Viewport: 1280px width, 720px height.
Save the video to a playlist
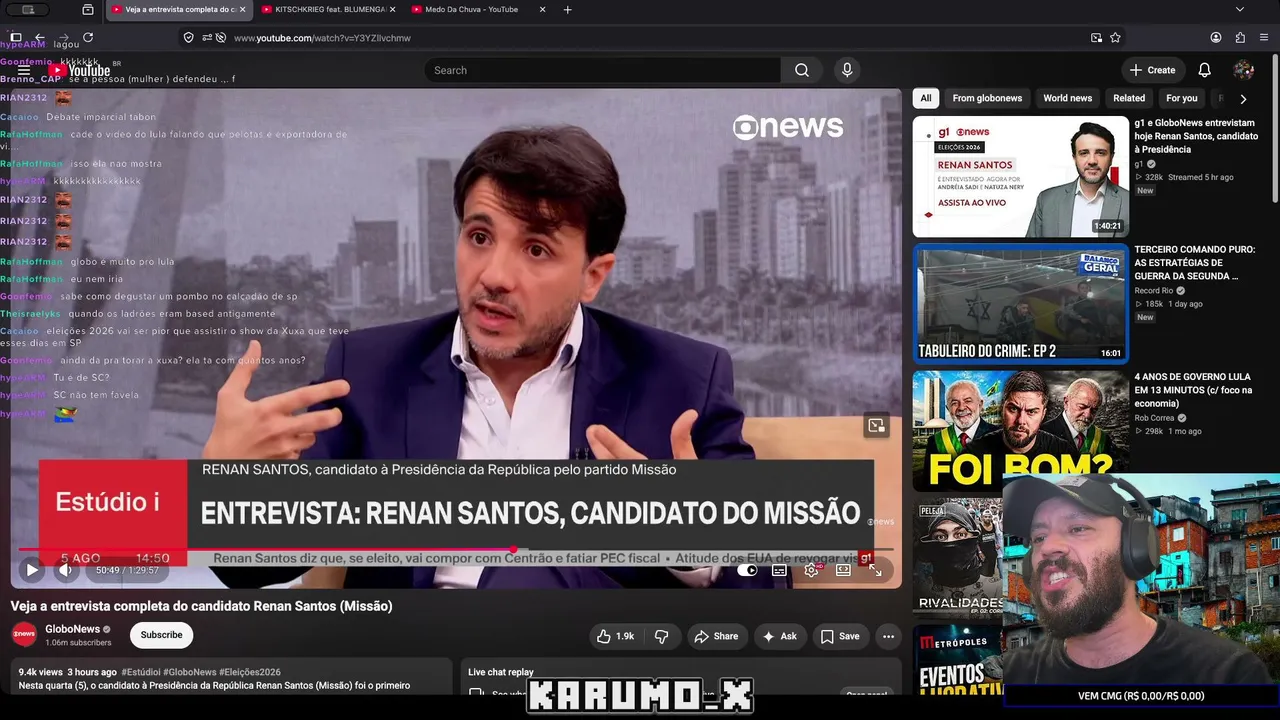[x=840, y=636]
